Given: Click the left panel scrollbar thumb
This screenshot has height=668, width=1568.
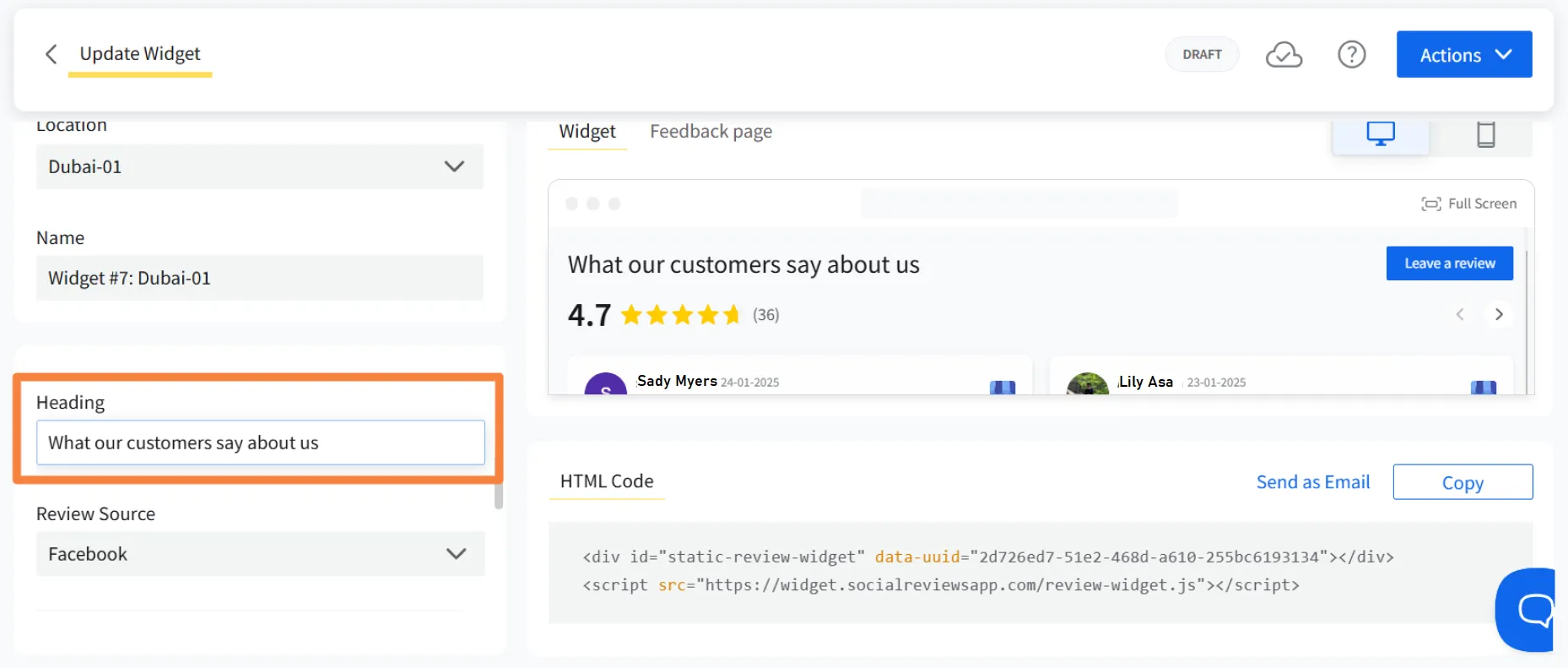Looking at the screenshot, I should pyautogui.click(x=499, y=496).
